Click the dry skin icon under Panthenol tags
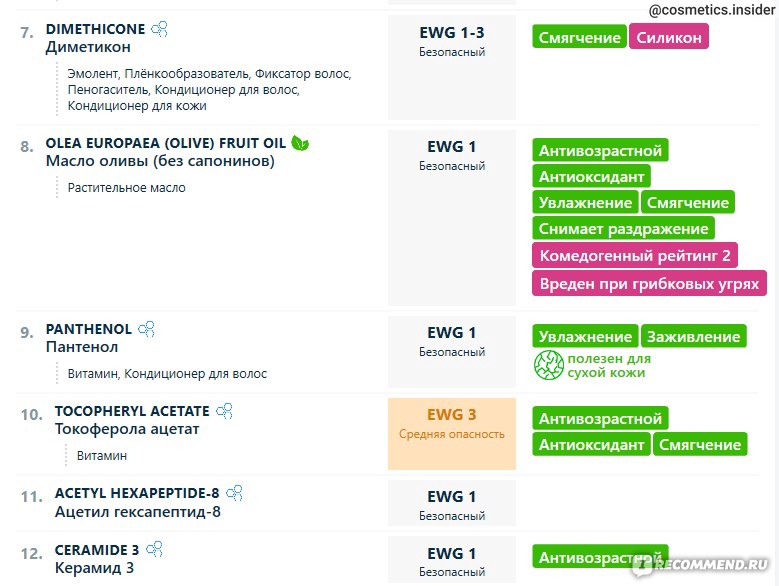The image size is (779, 586). [548, 365]
